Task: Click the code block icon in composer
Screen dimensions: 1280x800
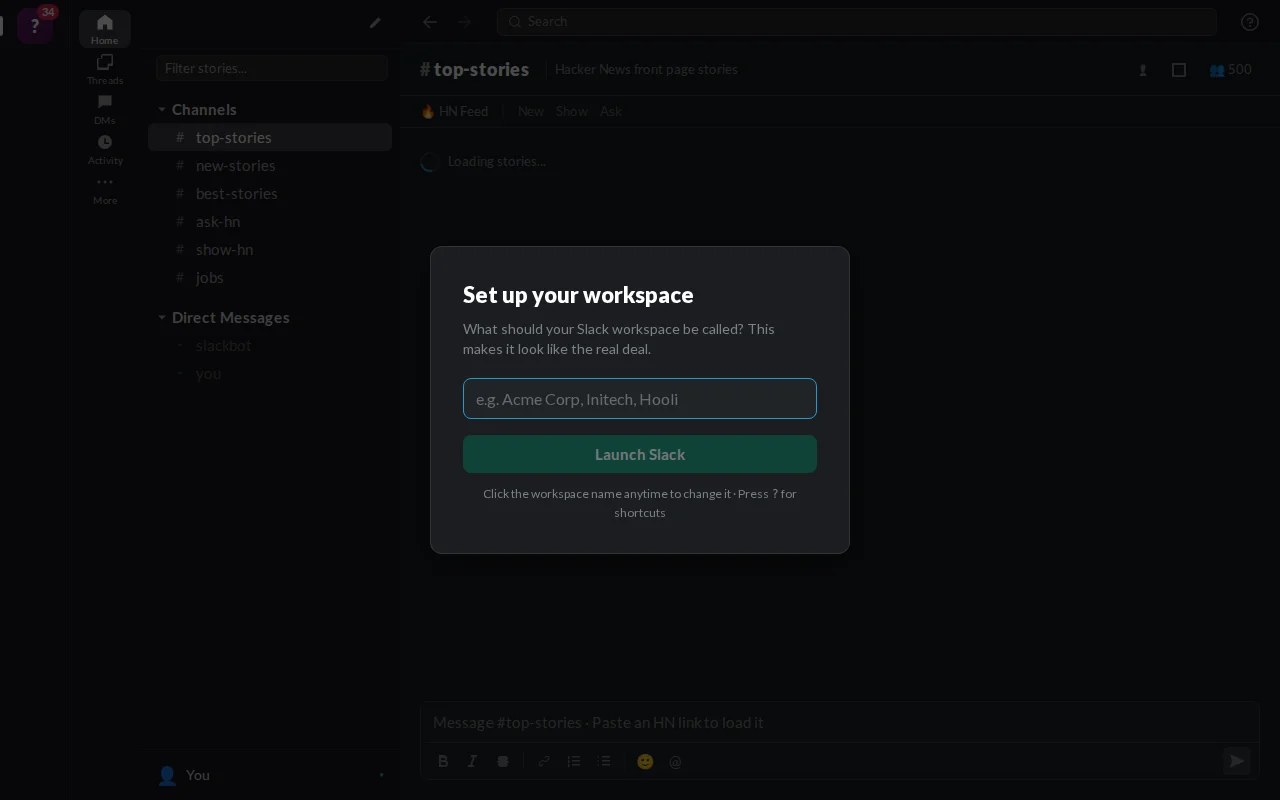Action: pos(503,761)
